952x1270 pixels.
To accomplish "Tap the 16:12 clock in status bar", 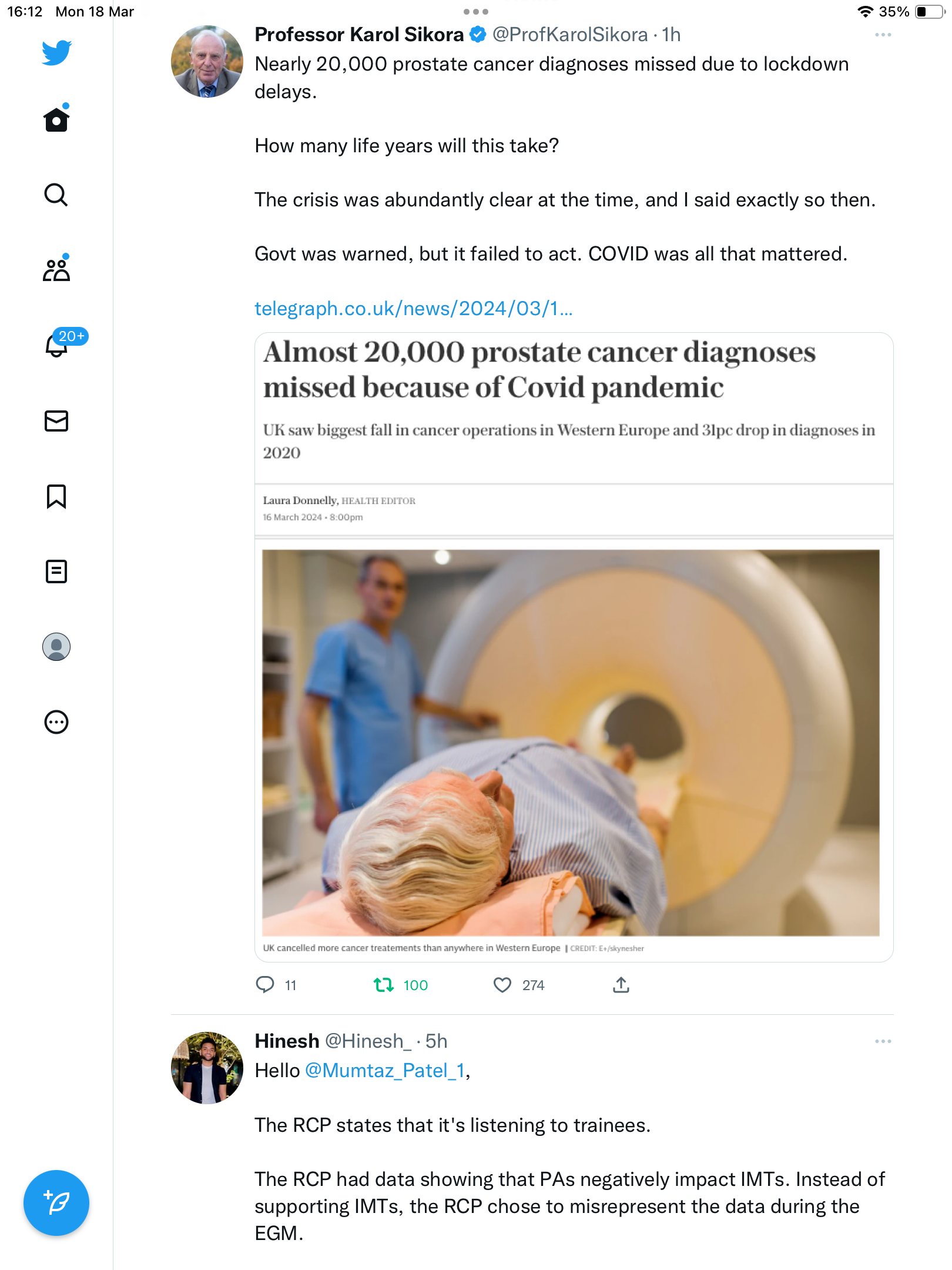I will click(25, 12).
